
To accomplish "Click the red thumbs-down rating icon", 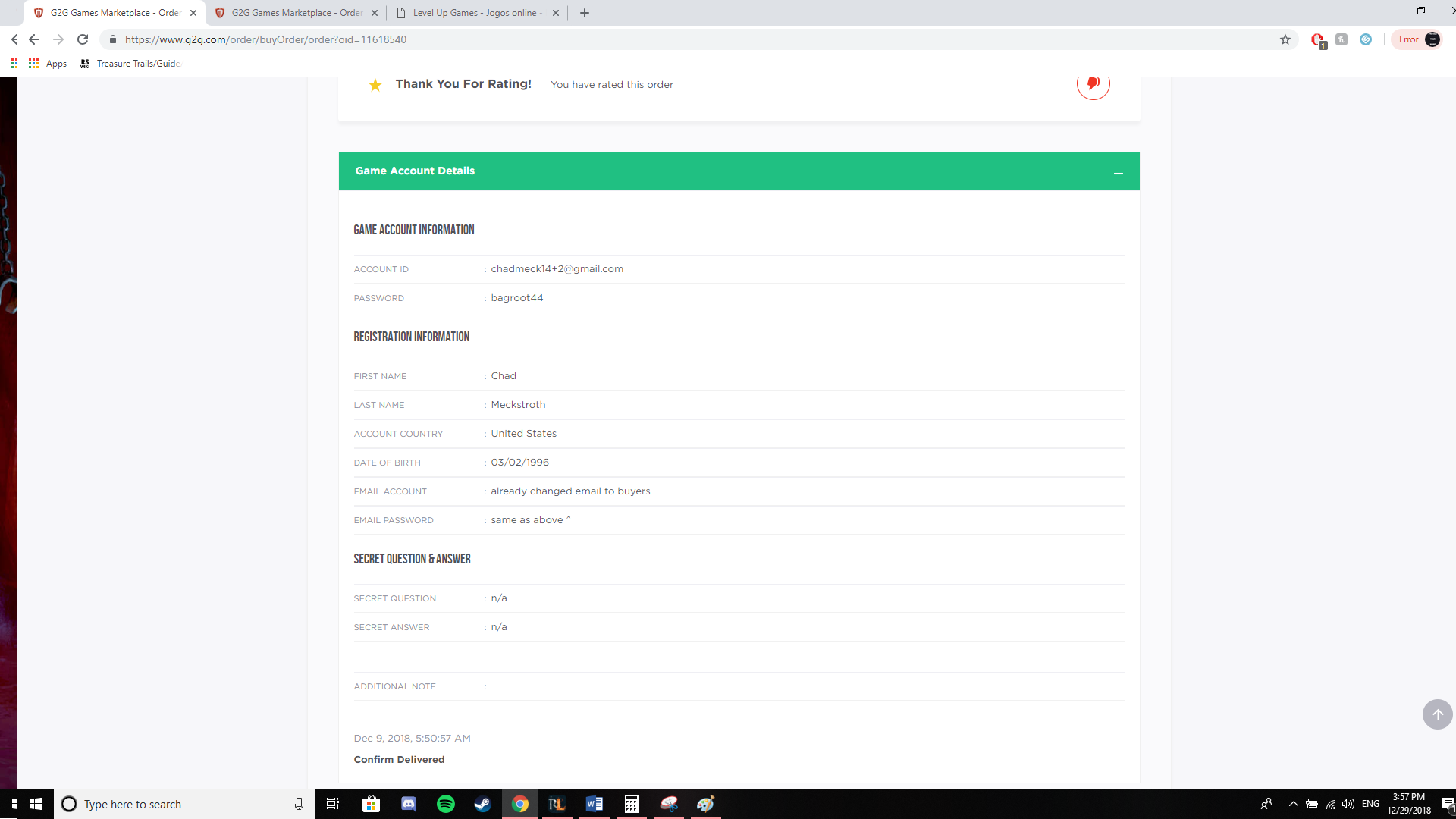I will (x=1093, y=83).
